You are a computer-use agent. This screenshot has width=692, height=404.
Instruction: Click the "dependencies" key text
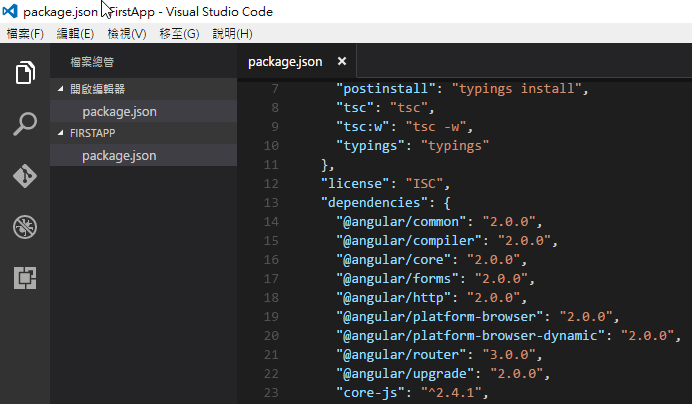tap(374, 203)
